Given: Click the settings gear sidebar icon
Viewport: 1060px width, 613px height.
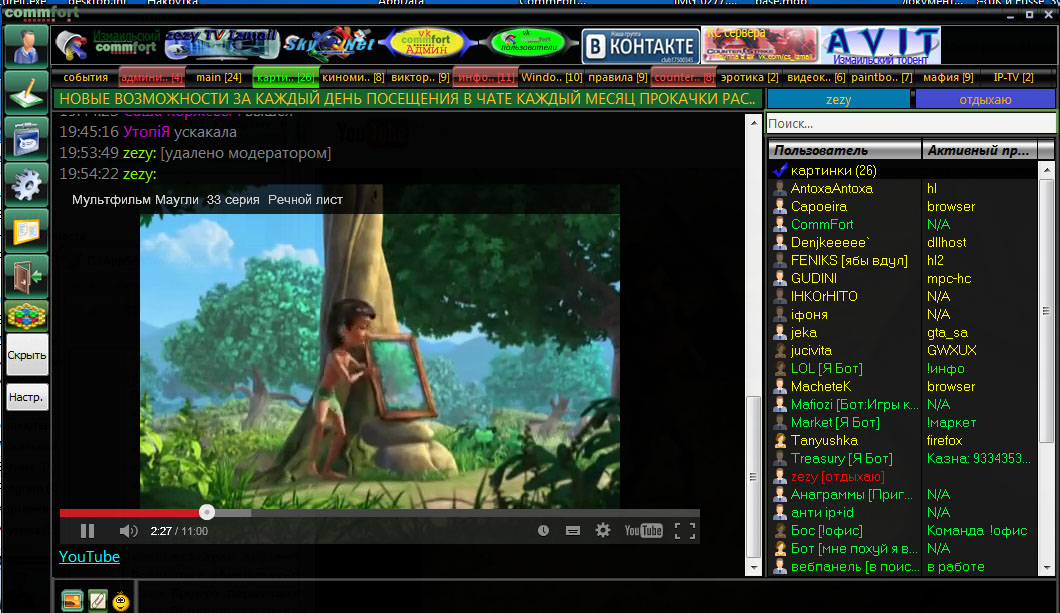Looking at the screenshot, I should tap(26, 184).
